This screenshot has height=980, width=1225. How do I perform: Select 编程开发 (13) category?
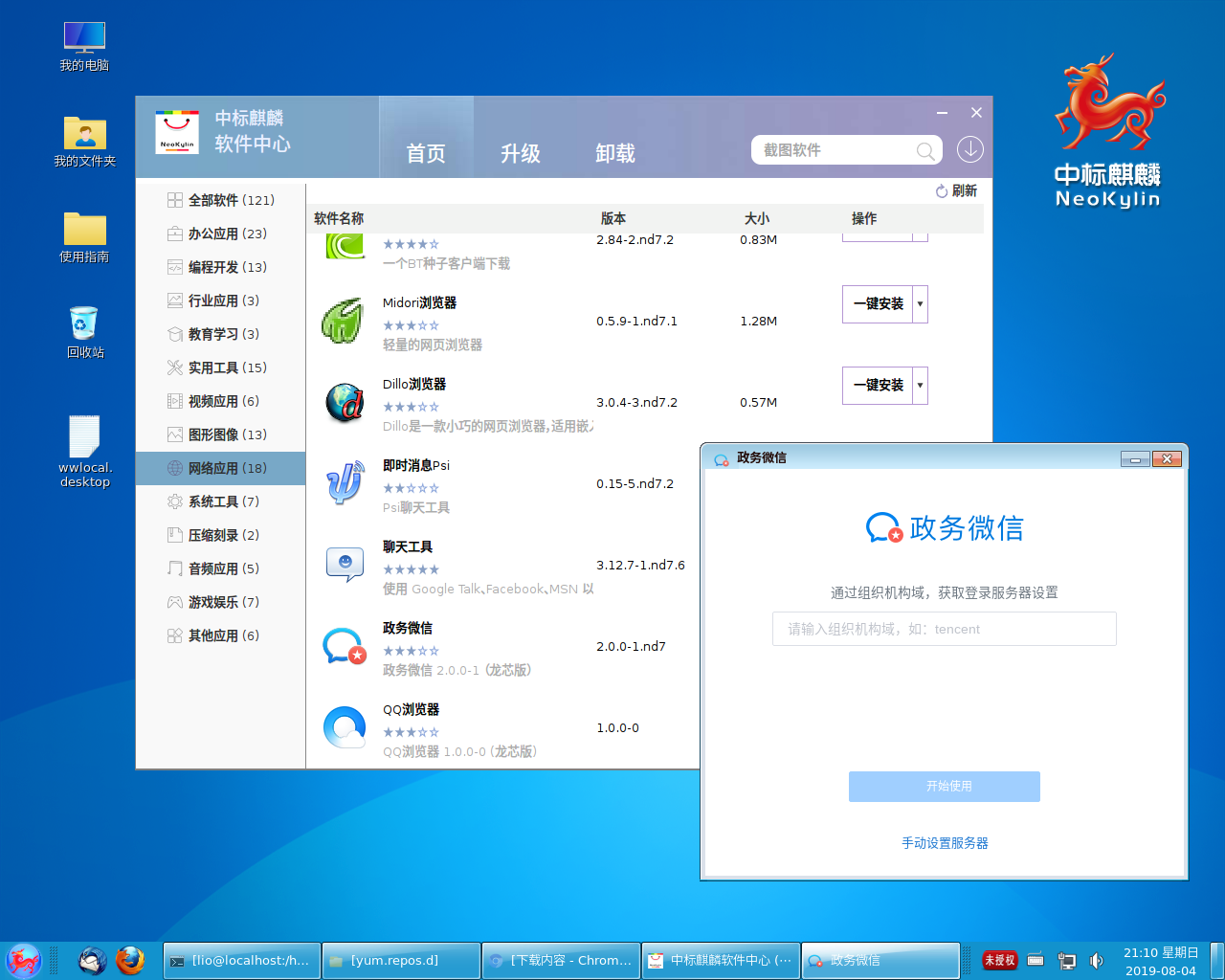(221, 267)
